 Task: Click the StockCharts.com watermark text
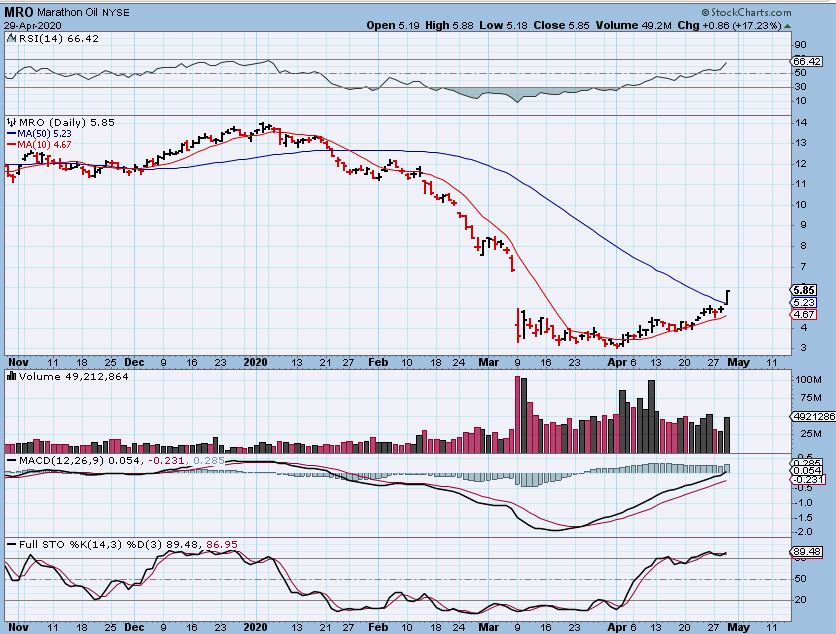point(746,12)
